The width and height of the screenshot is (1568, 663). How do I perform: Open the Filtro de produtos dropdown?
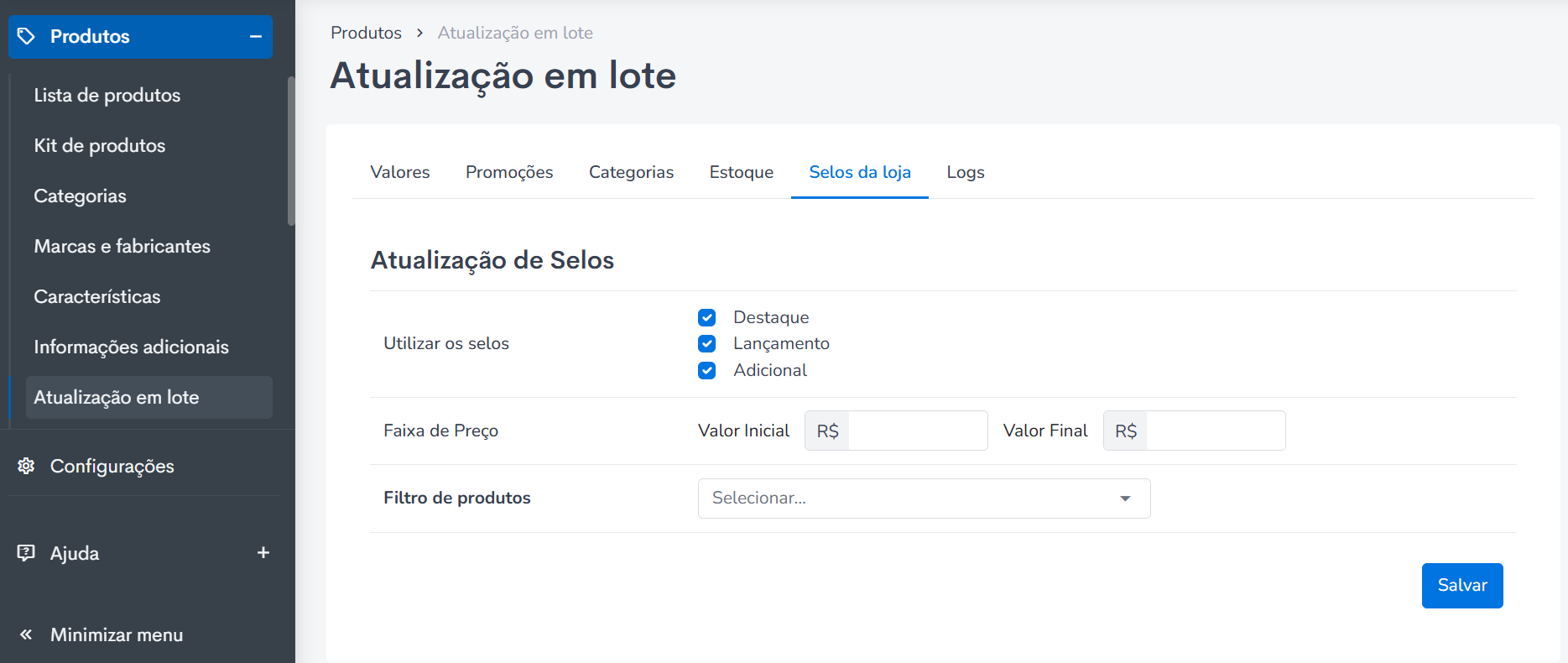[x=924, y=499]
